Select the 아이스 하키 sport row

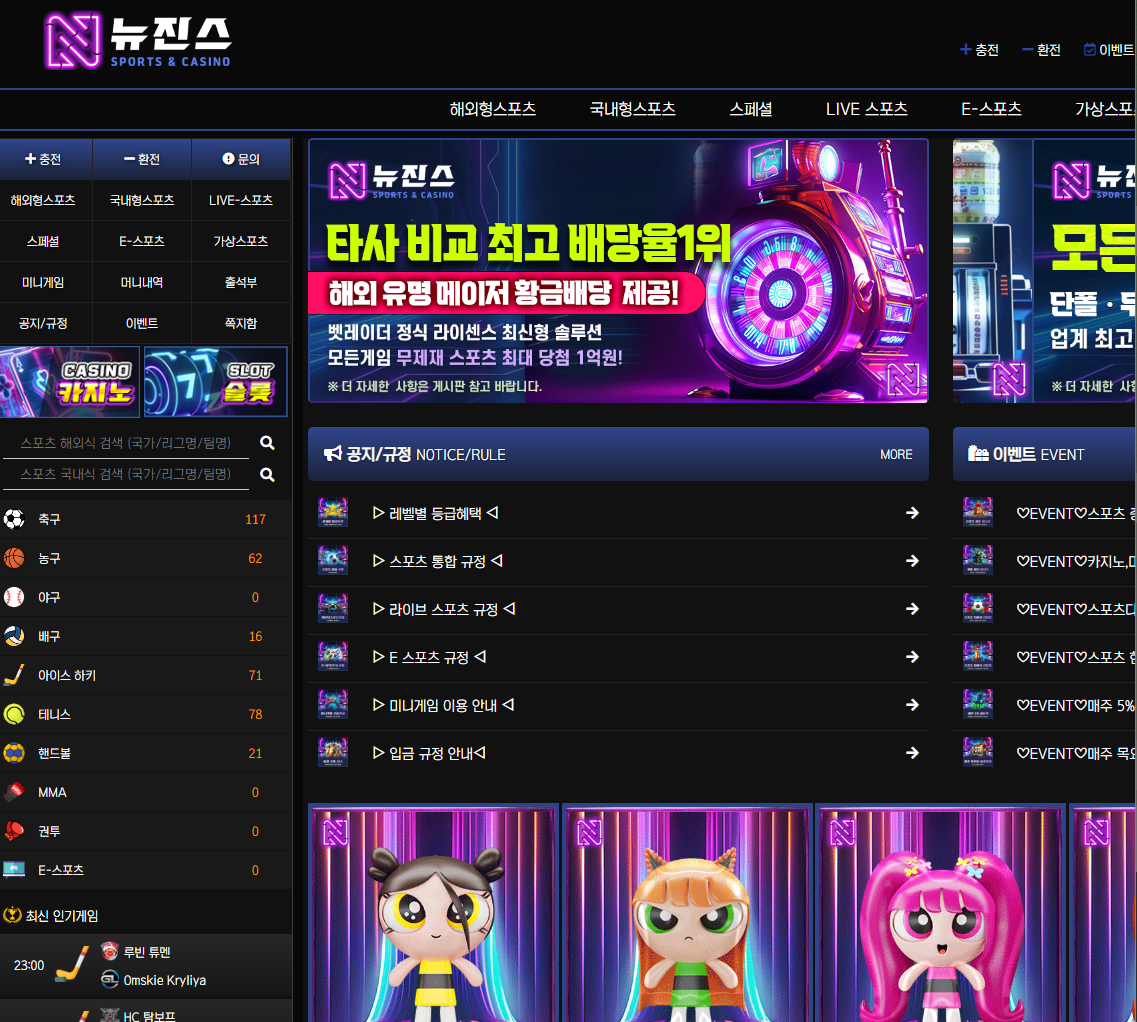145,675
